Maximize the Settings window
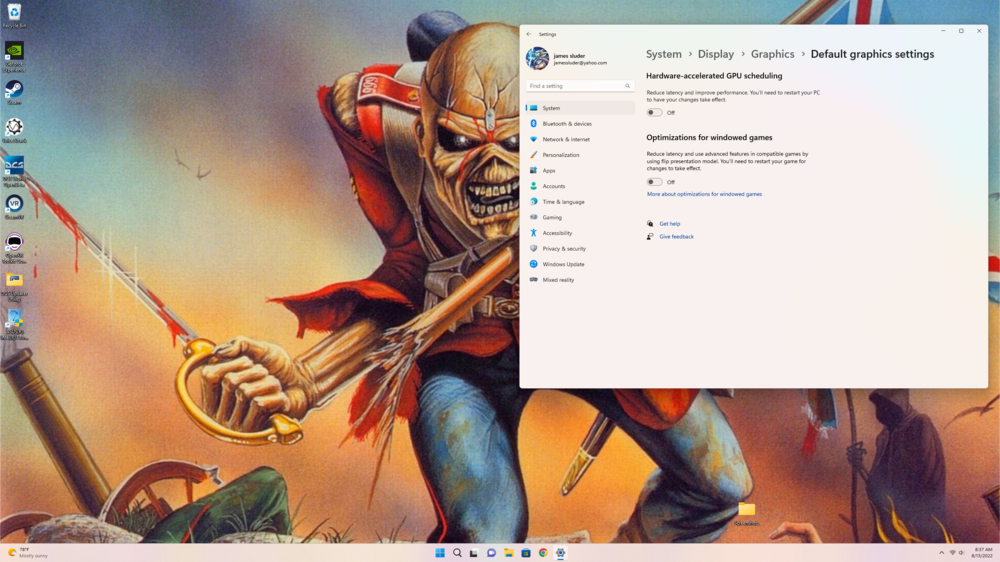The width and height of the screenshot is (1000, 562). (961, 31)
